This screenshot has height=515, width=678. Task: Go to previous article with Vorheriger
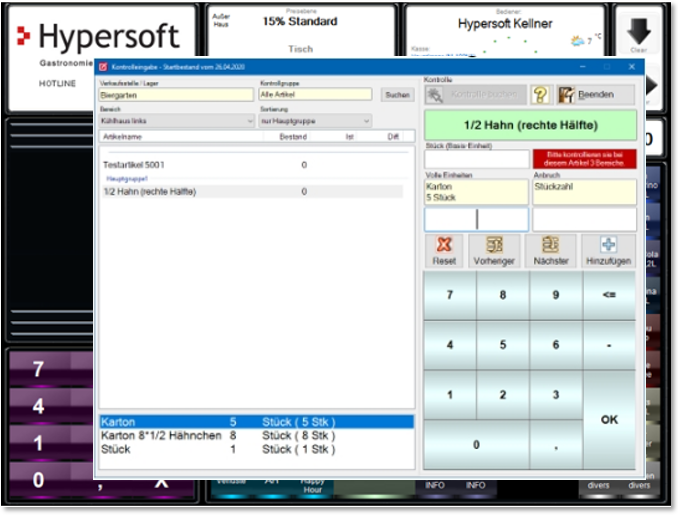494,251
